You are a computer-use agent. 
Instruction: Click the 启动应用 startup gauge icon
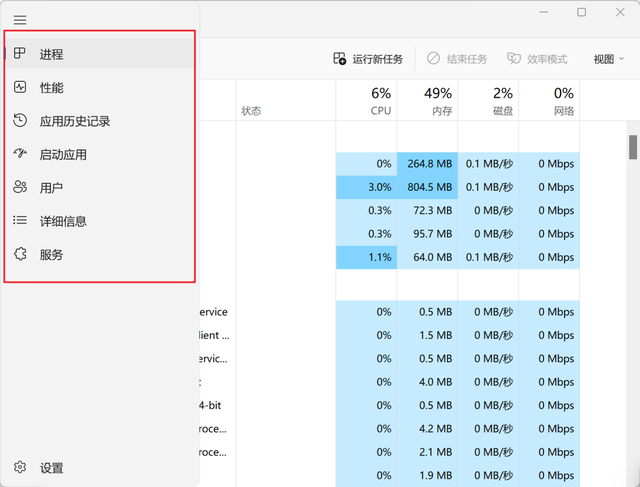pos(20,153)
